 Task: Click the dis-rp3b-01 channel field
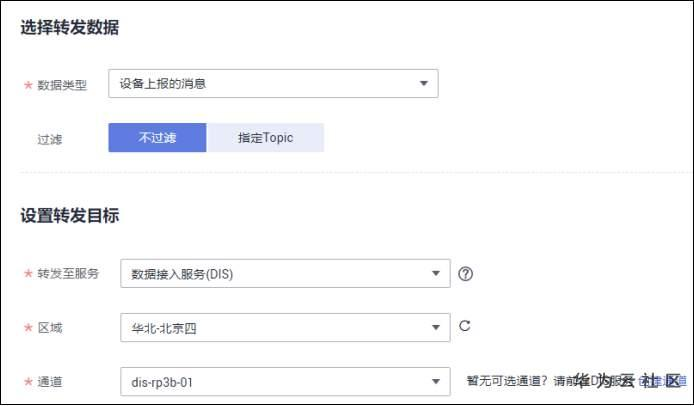click(x=270, y=381)
